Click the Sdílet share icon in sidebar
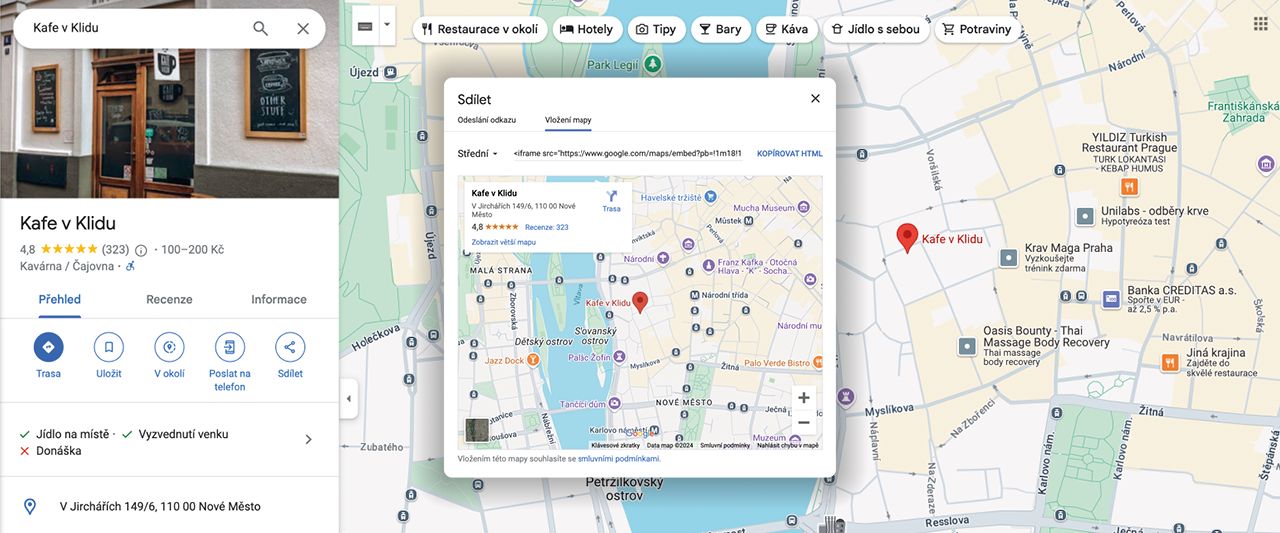1280x533 pixels. (290, 347)
